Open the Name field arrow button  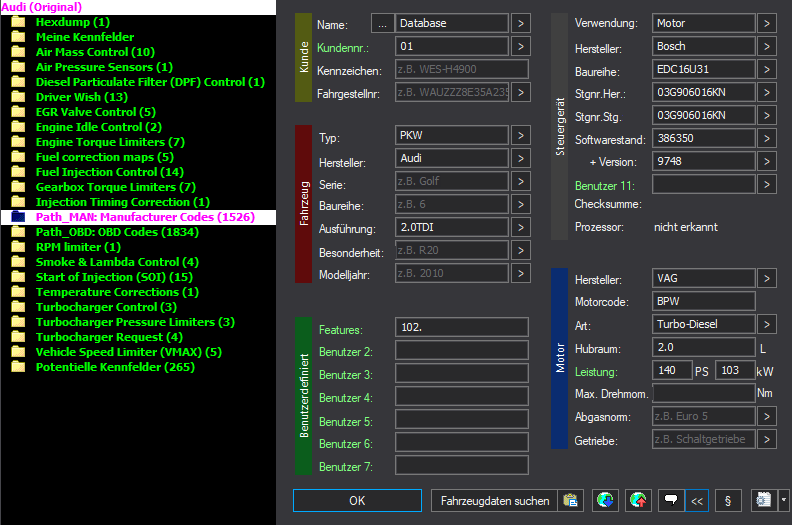(x=521, y=23)
